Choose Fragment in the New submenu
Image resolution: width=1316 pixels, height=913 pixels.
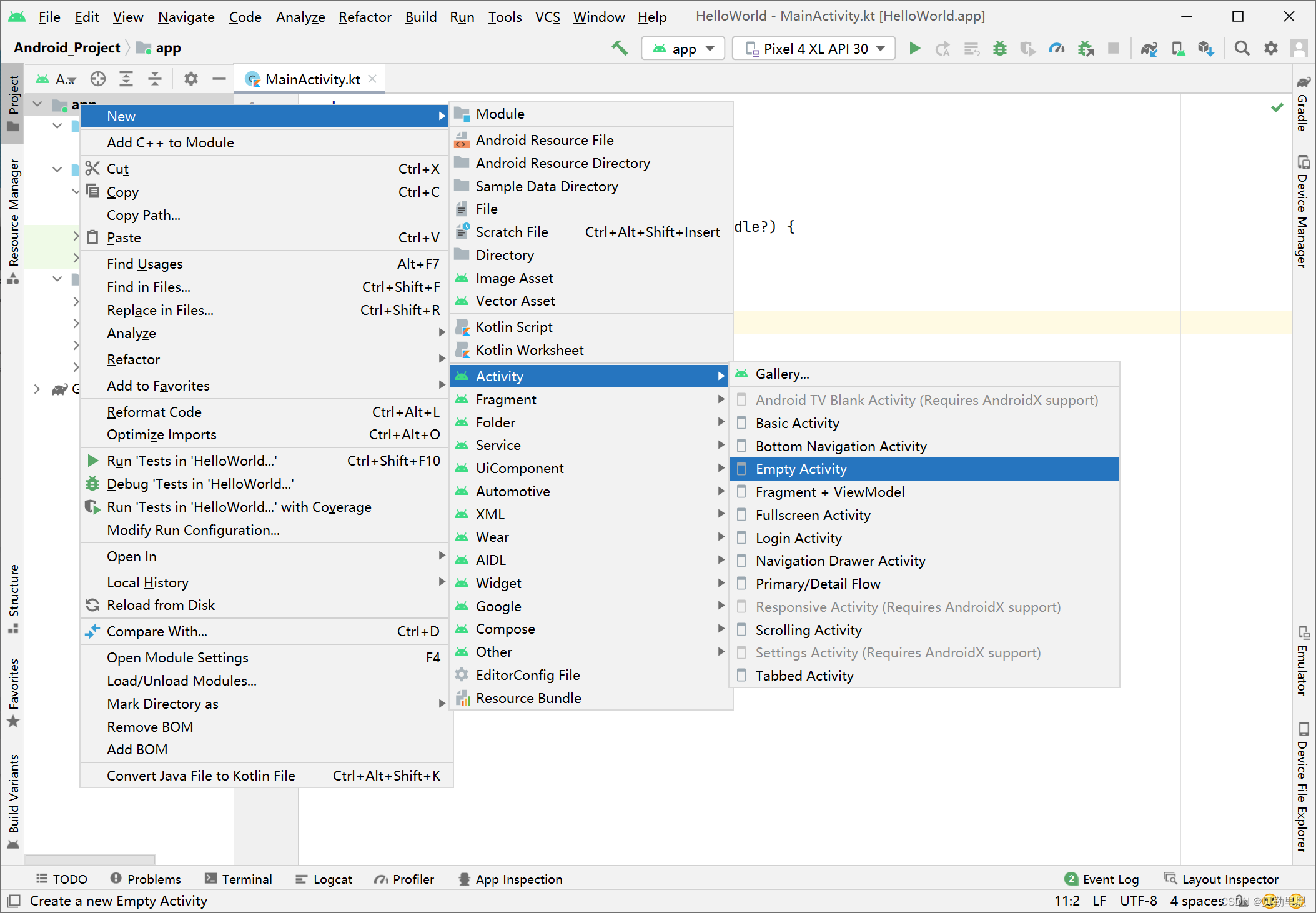506,399
